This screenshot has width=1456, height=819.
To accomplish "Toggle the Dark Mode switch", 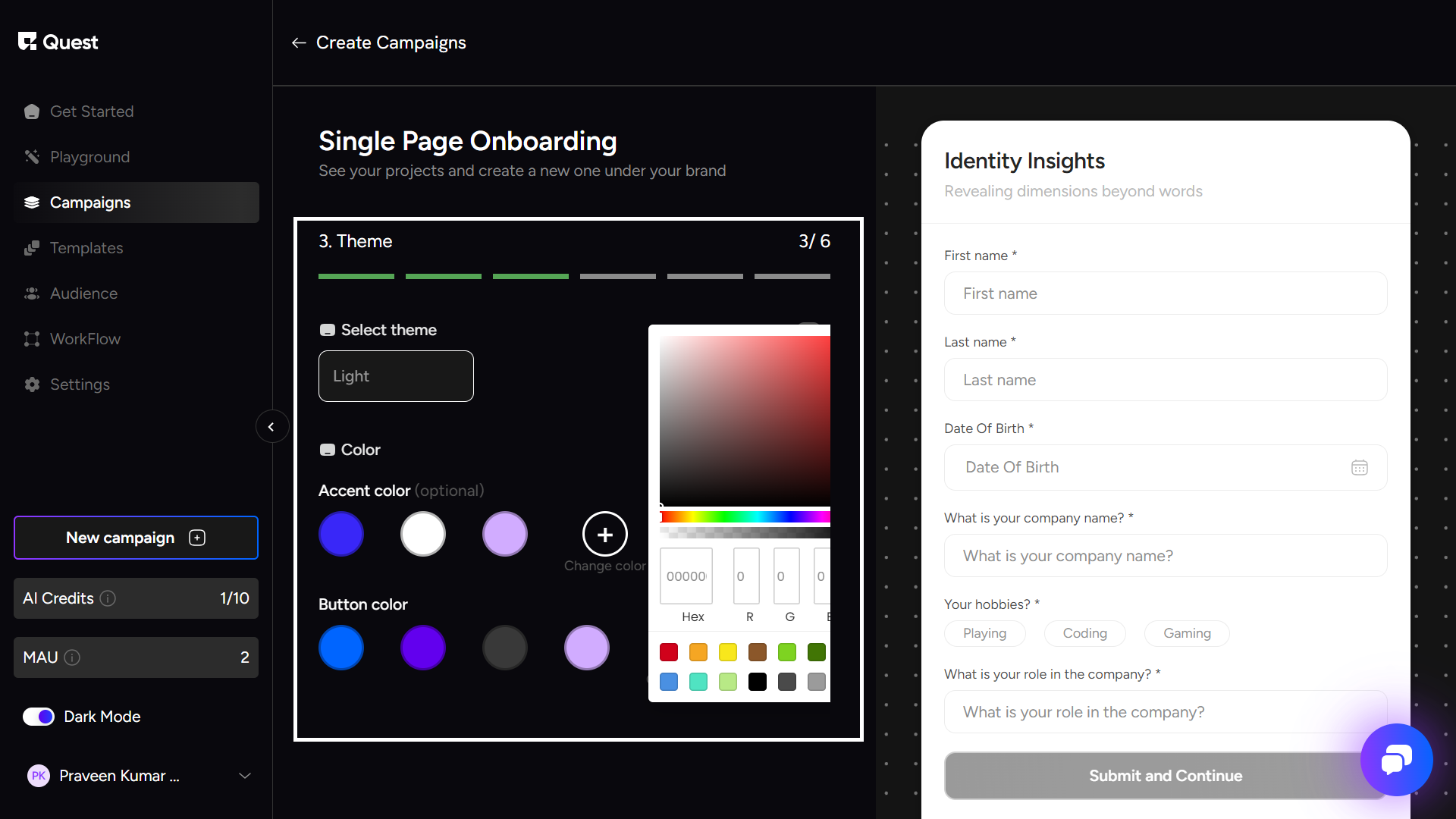I will tap(39, 717).
